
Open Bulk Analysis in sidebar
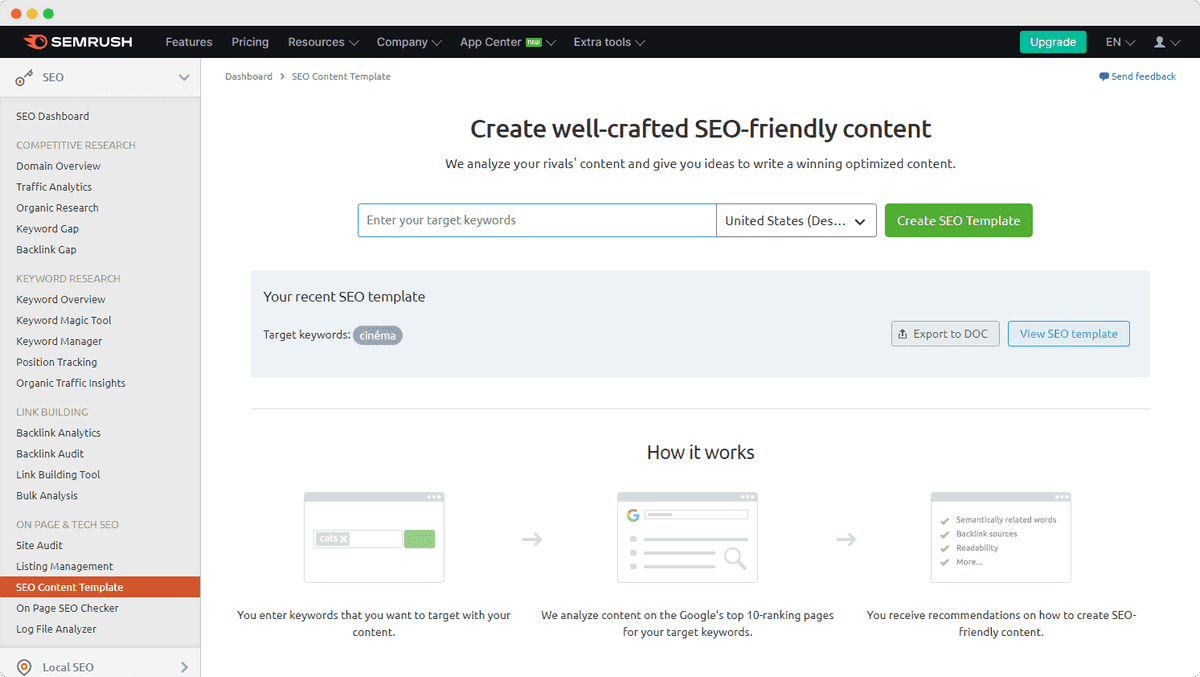47,496
